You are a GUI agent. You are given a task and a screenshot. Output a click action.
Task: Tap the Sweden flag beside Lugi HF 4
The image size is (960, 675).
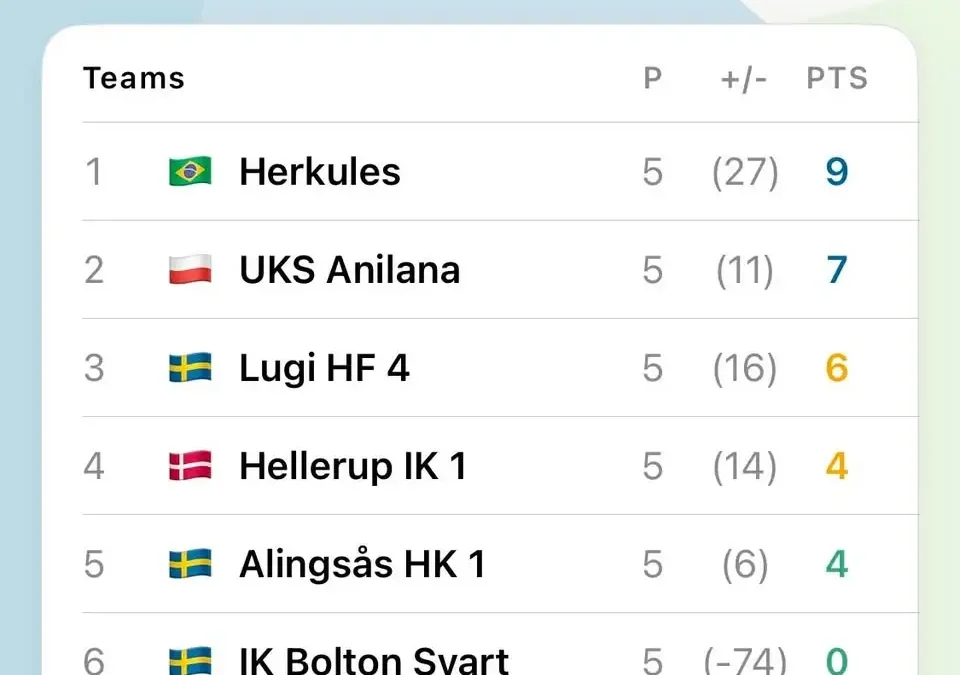(190, 368)
